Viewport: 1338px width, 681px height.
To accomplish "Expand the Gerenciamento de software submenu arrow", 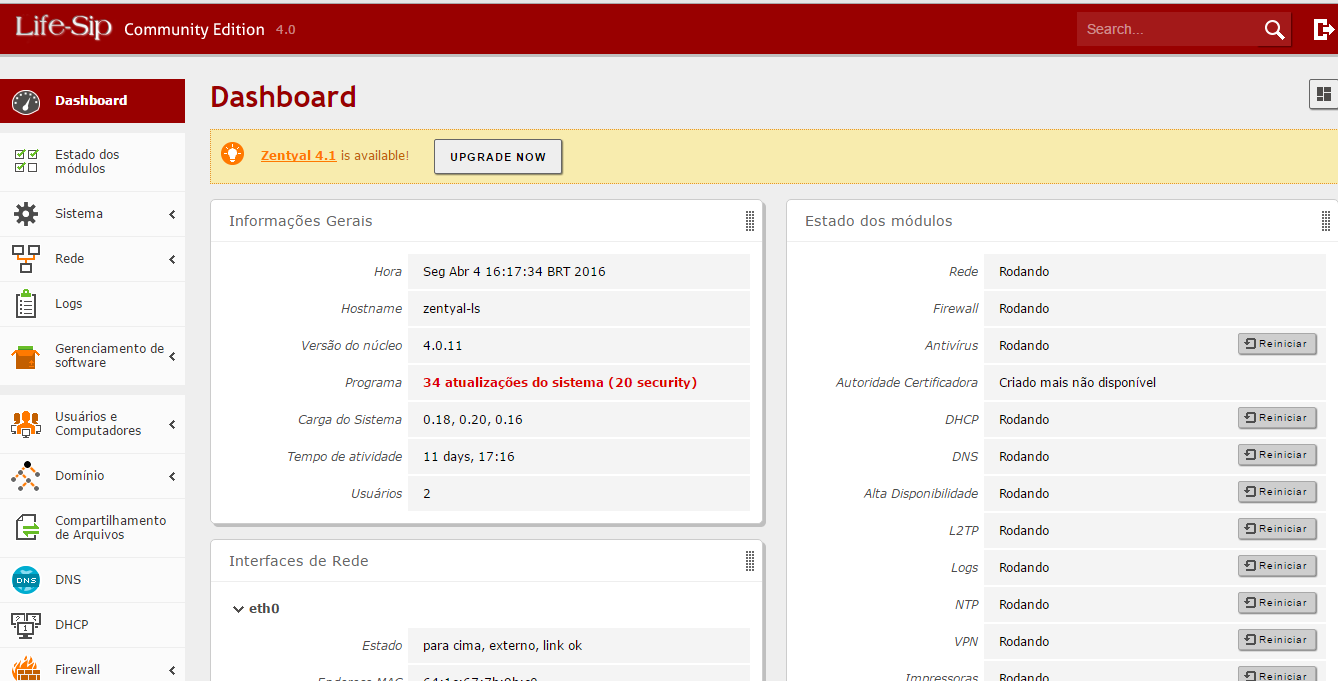I will point(172,356).
